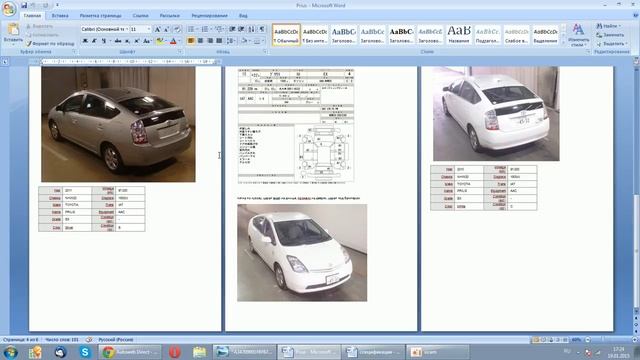Open the Office button menu
640x360 pixels.
(x=9, y=8)
